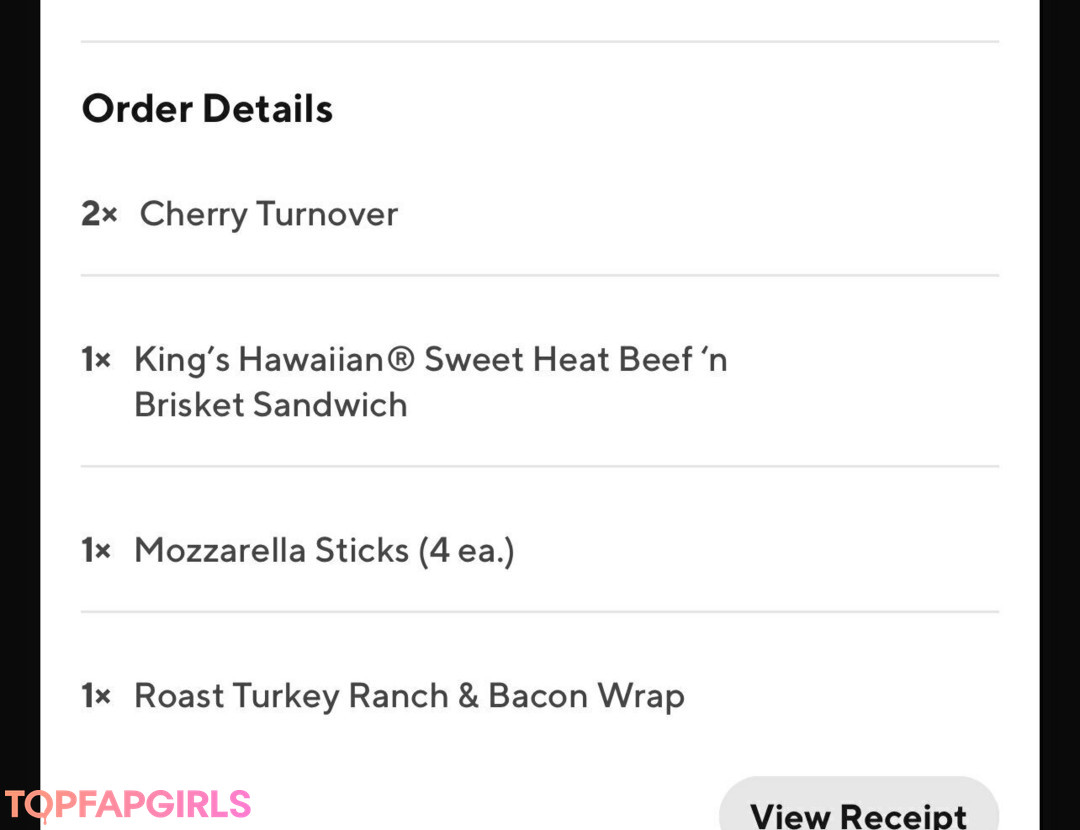The width and height of the screenshot is (1080, 830).
Task: Click the TOPFAPGIRLS watermark logo
Action: tap(127, 804)
